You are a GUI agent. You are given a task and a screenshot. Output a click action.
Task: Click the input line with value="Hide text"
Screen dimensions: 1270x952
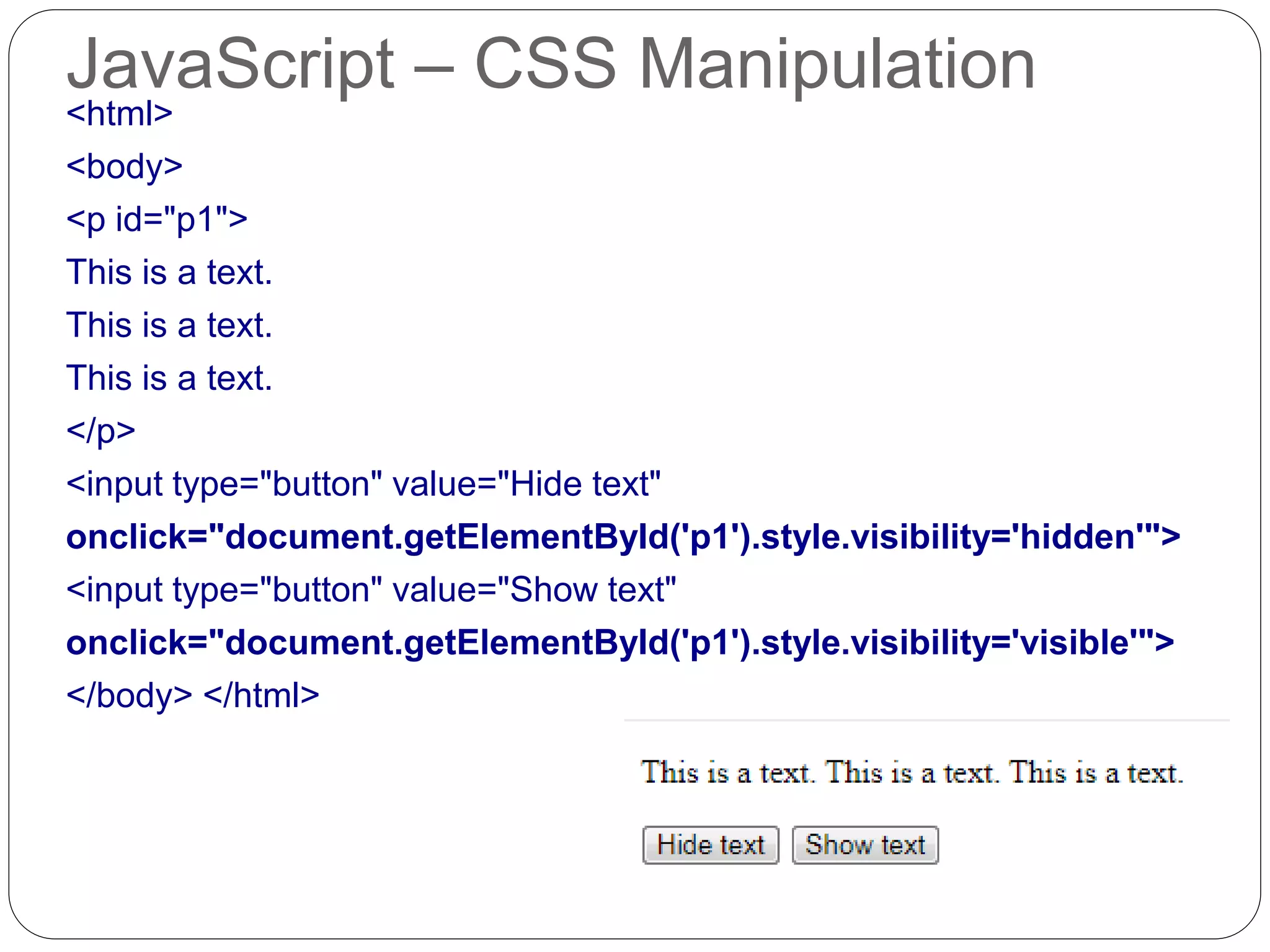(363, 483)
